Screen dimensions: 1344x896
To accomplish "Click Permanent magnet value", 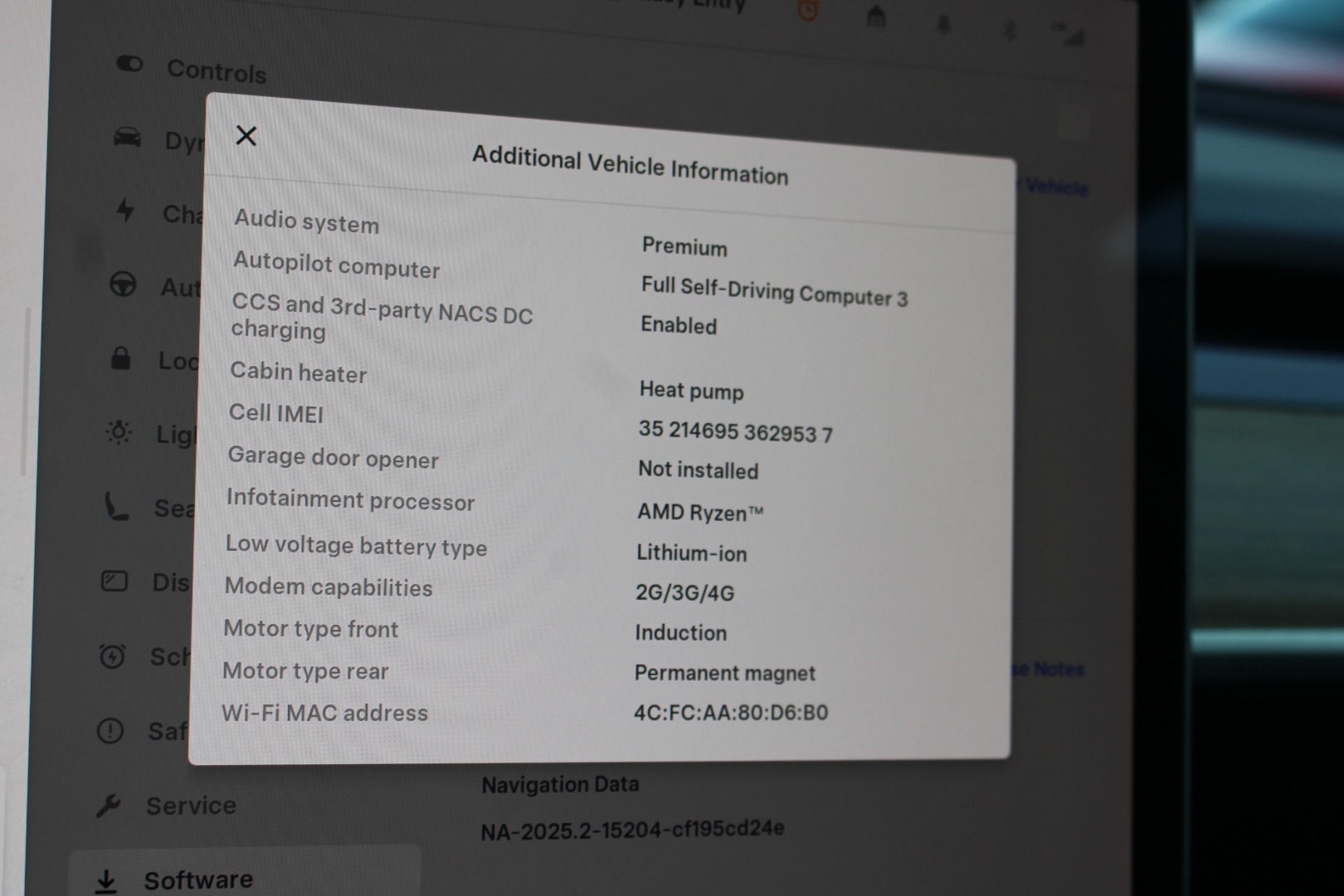I will pyautogui.click(x=725, y=673).
